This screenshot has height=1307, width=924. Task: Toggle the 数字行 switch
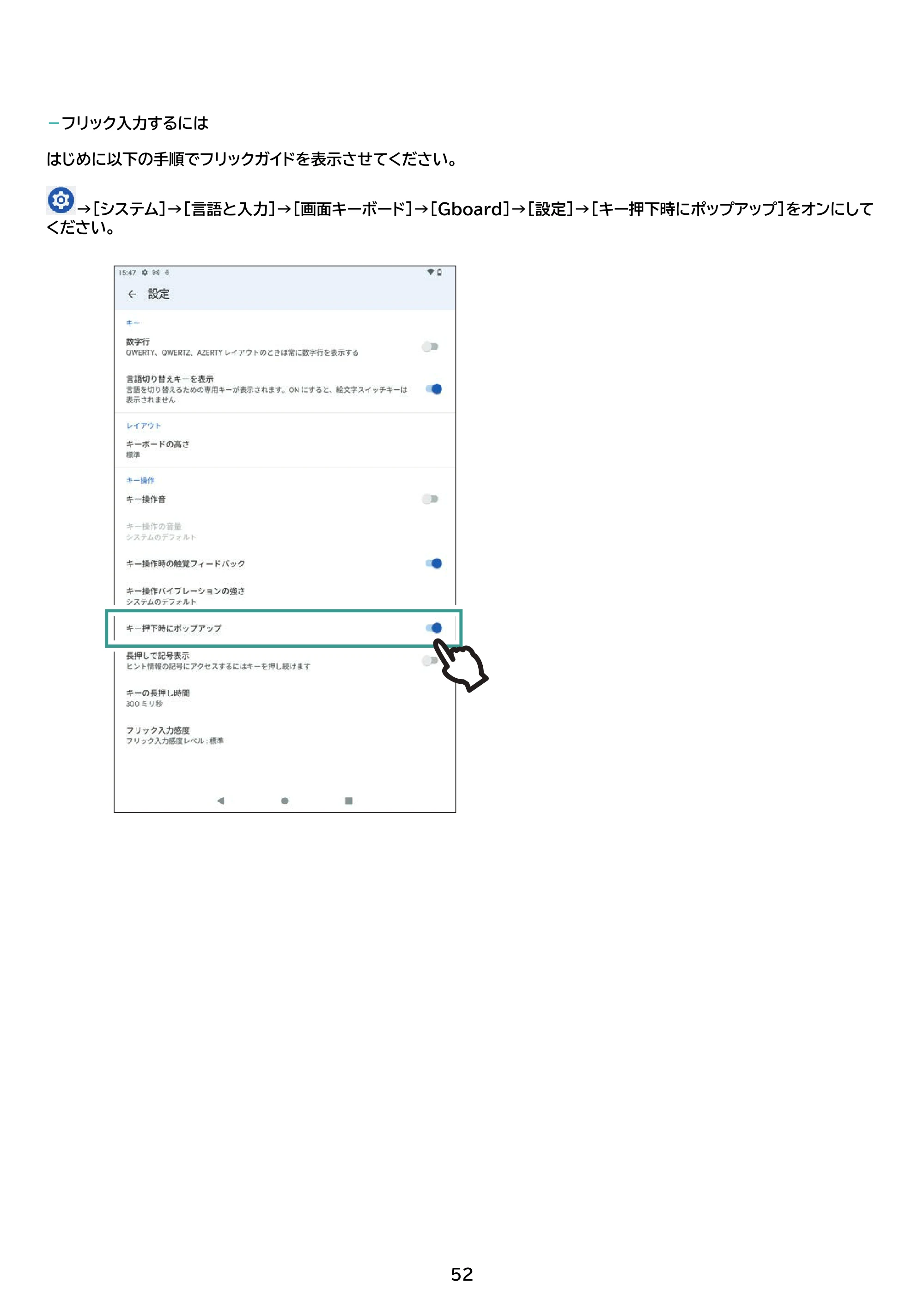431,347
